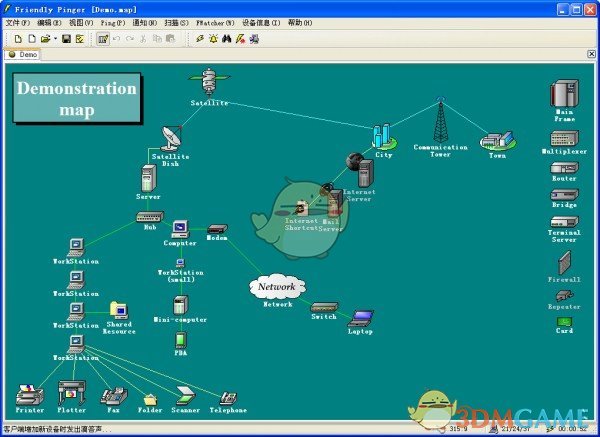Select the WorkStation (small) icon
Screen dimensions: 600x437
tap(180, 263)
